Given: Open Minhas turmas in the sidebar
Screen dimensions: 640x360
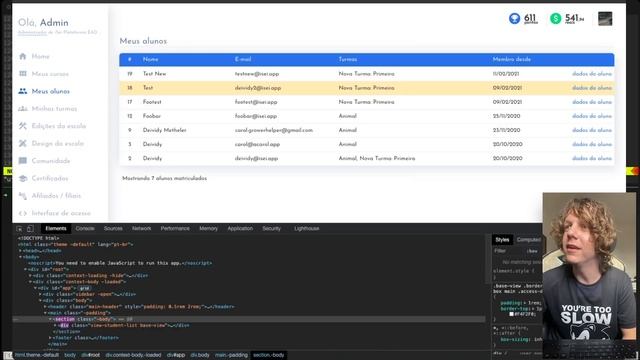Looking at the screenshot, I should point(54,109).
